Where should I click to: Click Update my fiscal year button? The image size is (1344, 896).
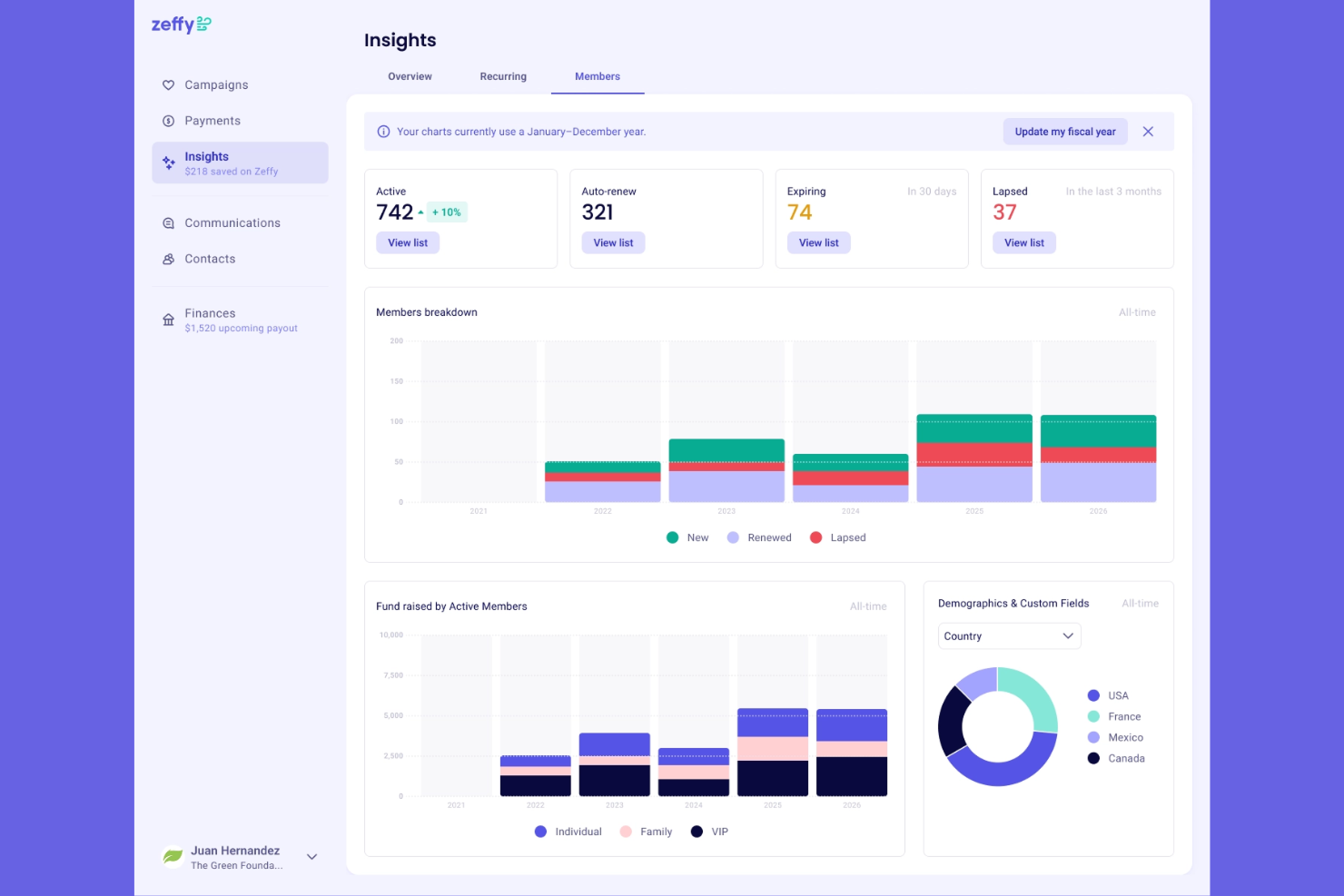(x=1065, y=132)
